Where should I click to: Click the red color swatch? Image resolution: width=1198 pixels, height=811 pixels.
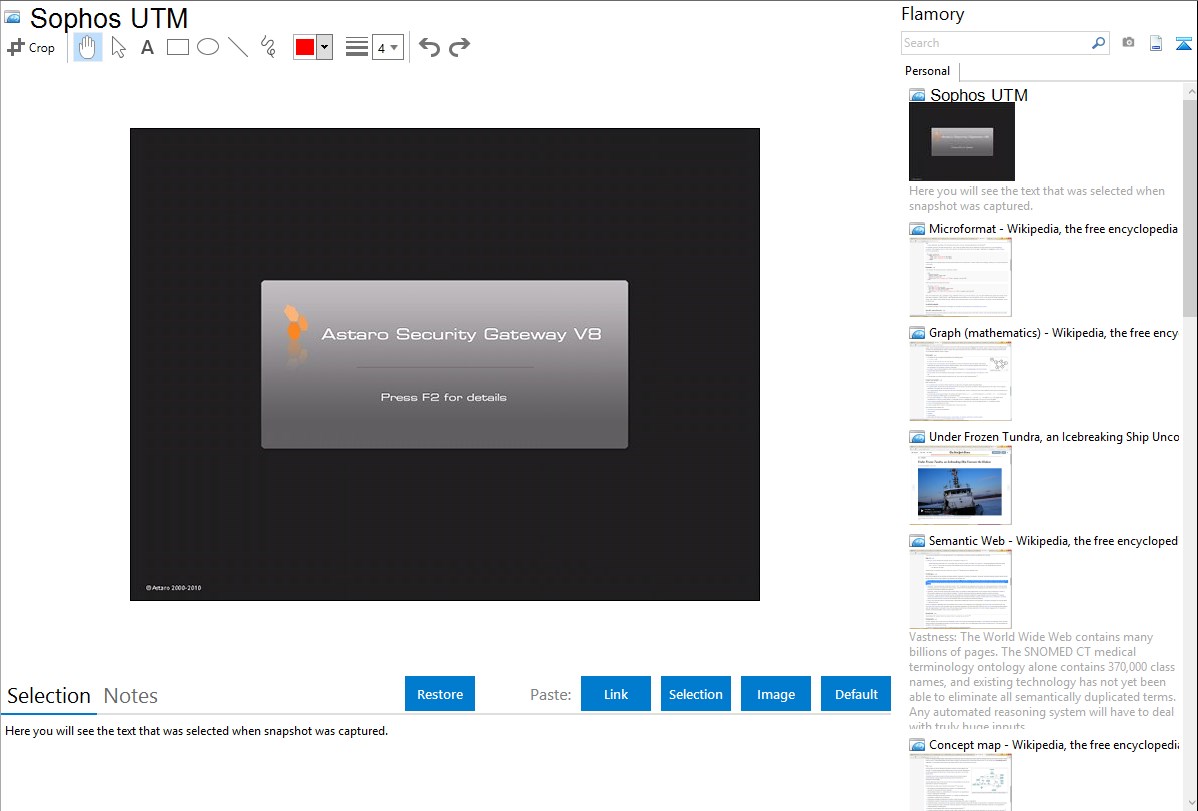[x=305, y=47]
